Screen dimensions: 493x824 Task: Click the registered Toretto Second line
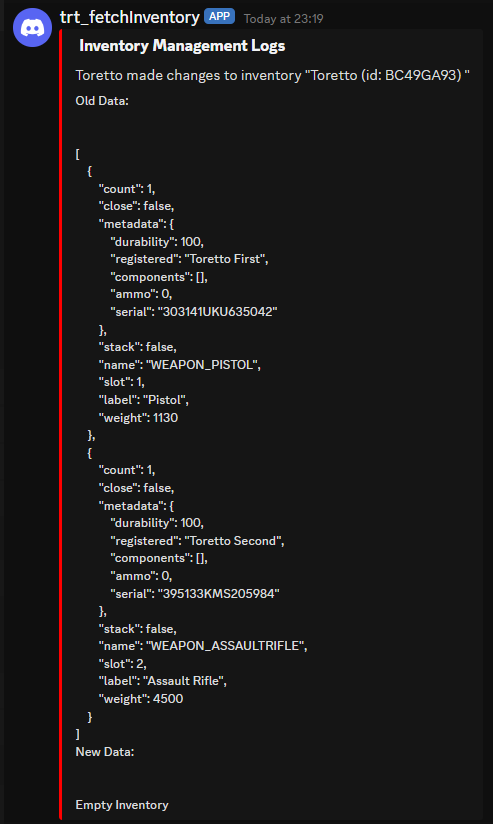(197, 541)
